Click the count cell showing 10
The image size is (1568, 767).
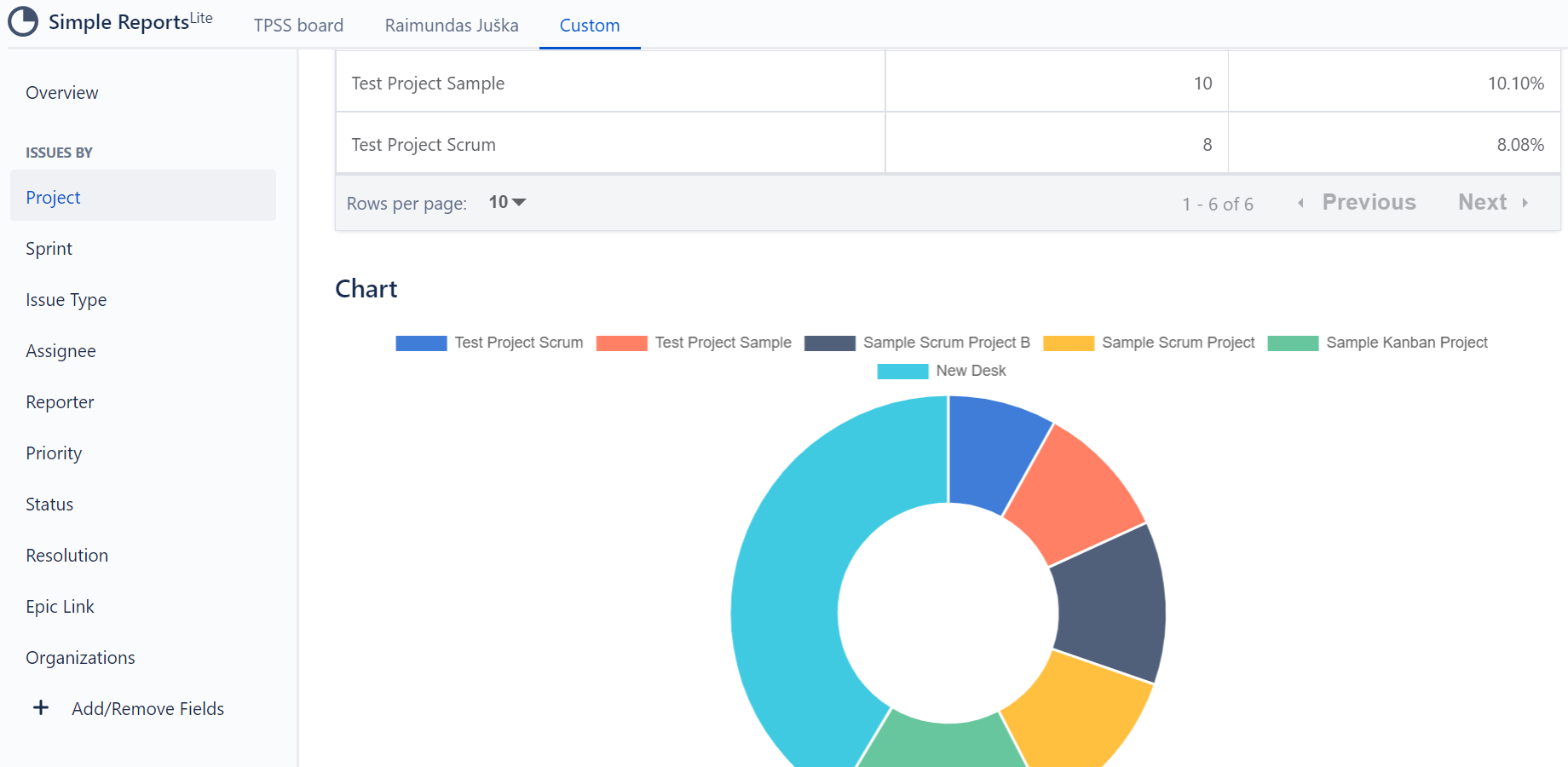click(x=1057, y=83)
